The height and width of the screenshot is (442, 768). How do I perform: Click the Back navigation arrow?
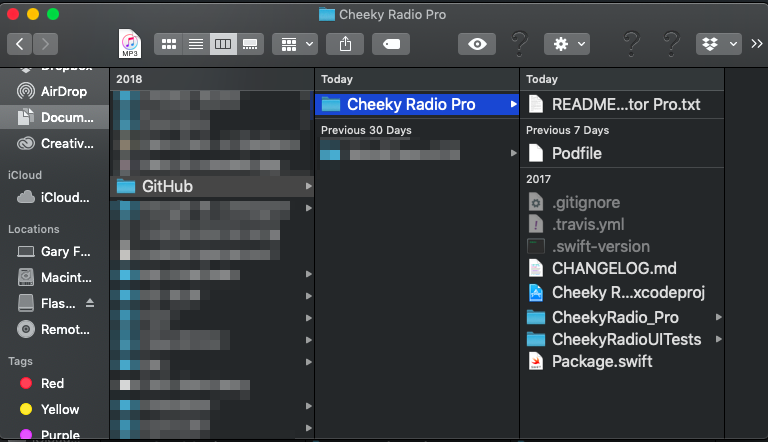pos(20,44)
